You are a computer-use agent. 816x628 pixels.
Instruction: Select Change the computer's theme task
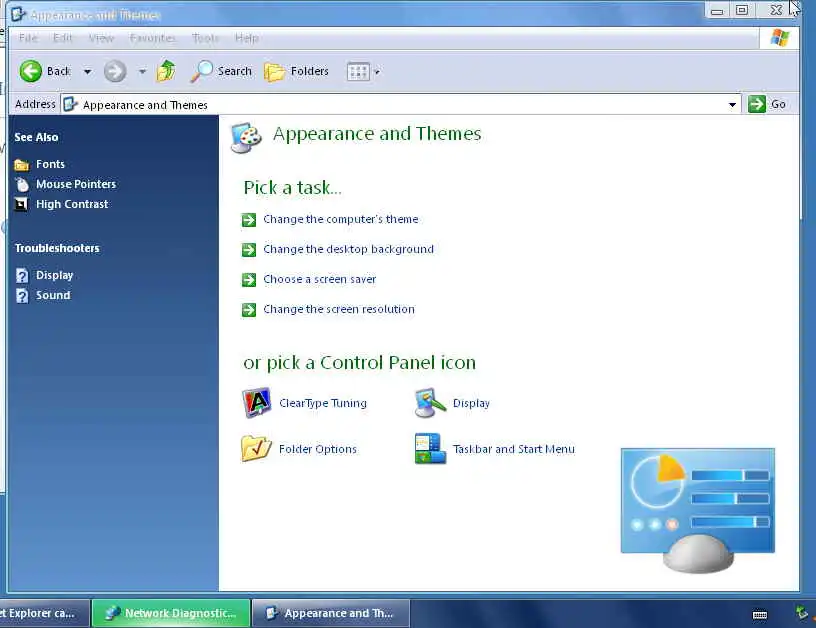[x=341, y=219]
